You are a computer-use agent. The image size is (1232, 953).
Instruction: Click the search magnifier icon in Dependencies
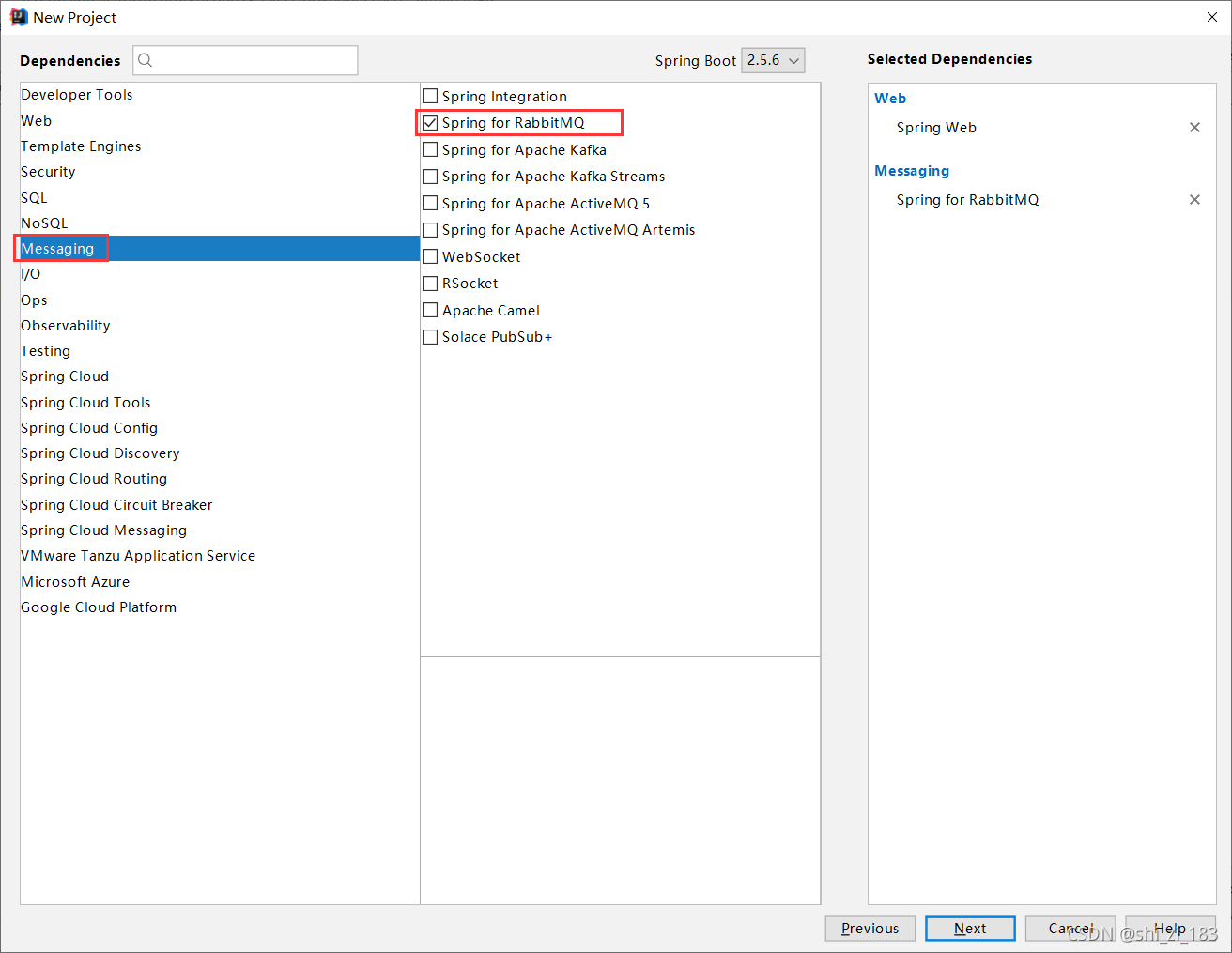(146, 60)
